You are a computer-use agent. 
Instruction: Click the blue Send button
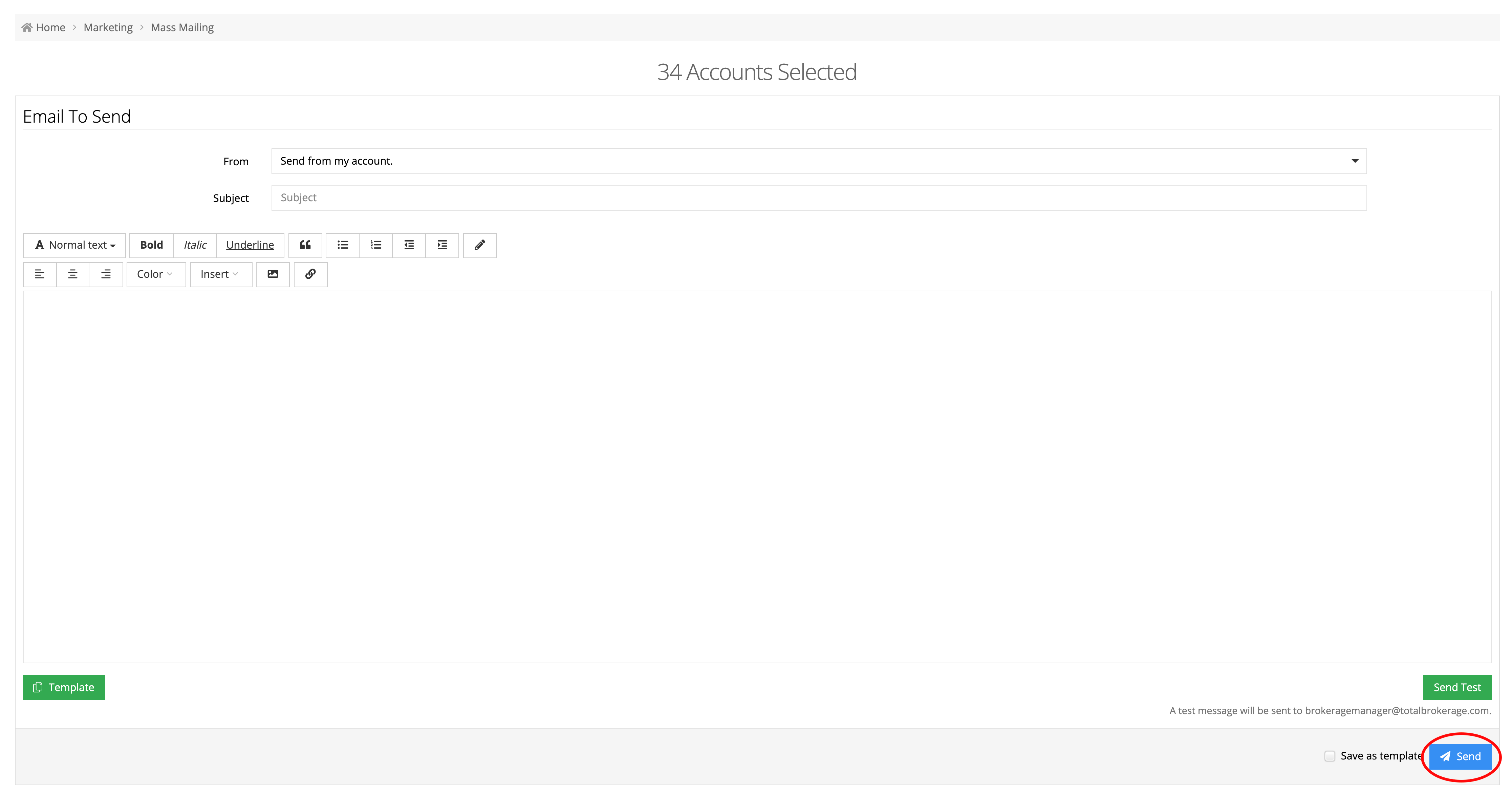[1460, 756]
